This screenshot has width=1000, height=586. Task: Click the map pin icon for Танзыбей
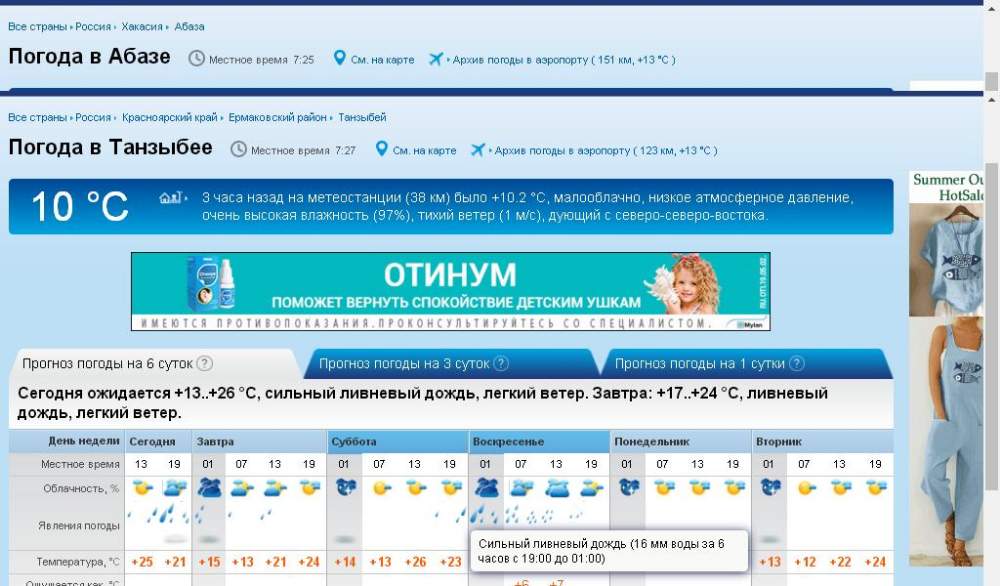click(381, 149)
